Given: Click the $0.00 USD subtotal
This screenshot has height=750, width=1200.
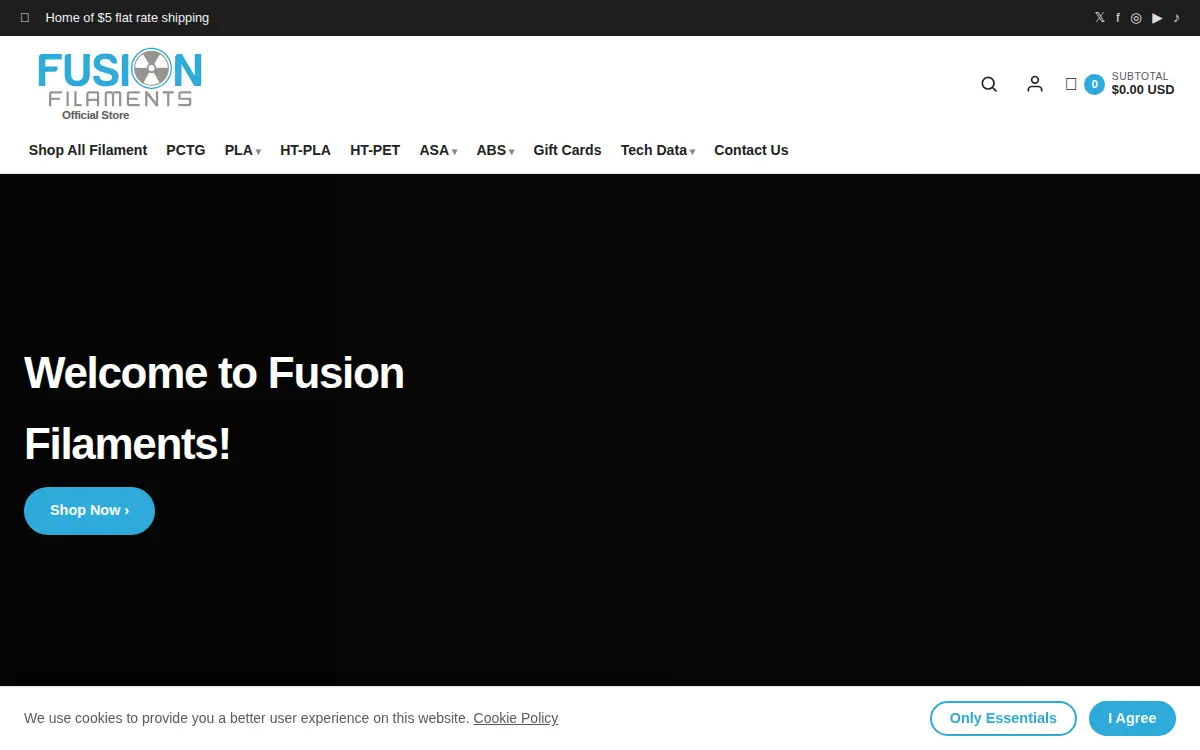Looking at the screenshot, I should pos(1143,90).
